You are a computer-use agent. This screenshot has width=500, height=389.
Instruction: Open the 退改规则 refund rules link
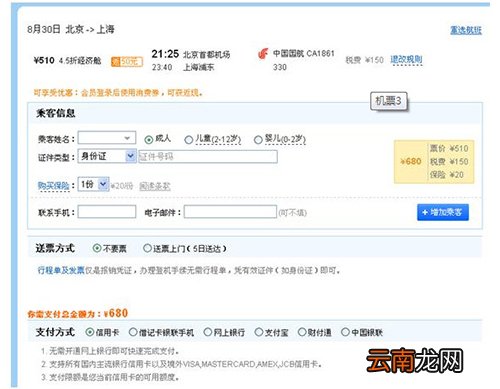[x=406, y=60]
